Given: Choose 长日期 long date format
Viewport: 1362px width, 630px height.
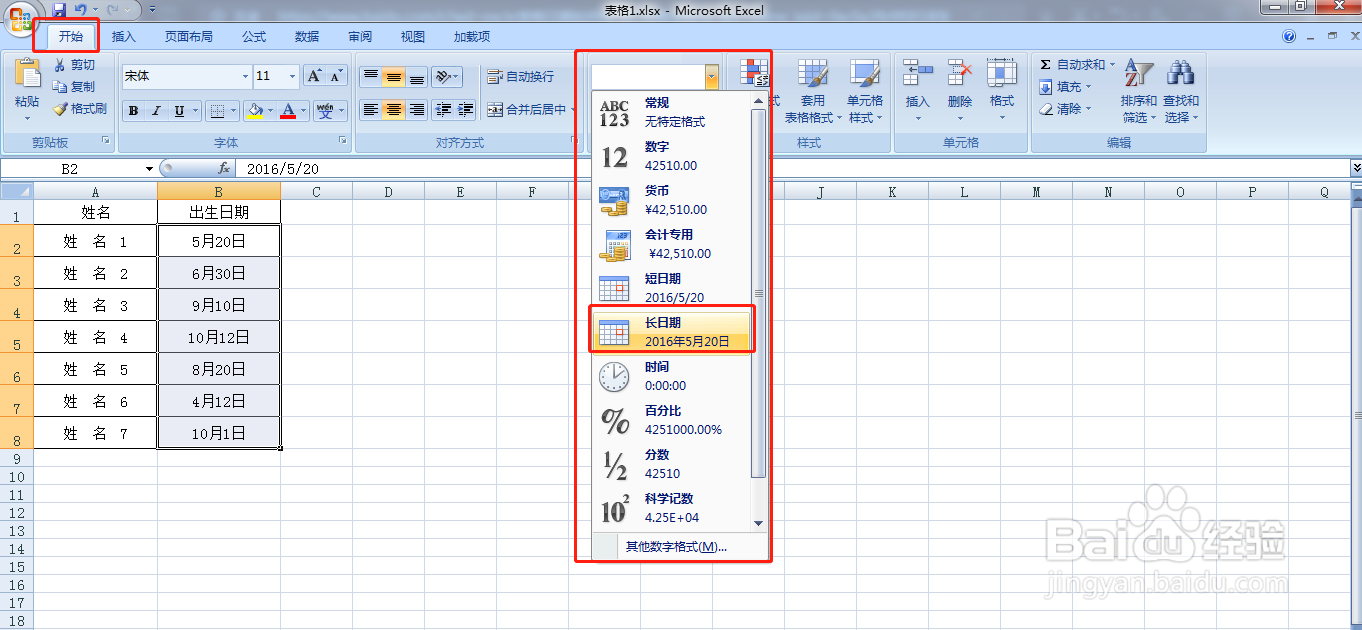Looking at the screenshot, I should click(x=672, y=332).
